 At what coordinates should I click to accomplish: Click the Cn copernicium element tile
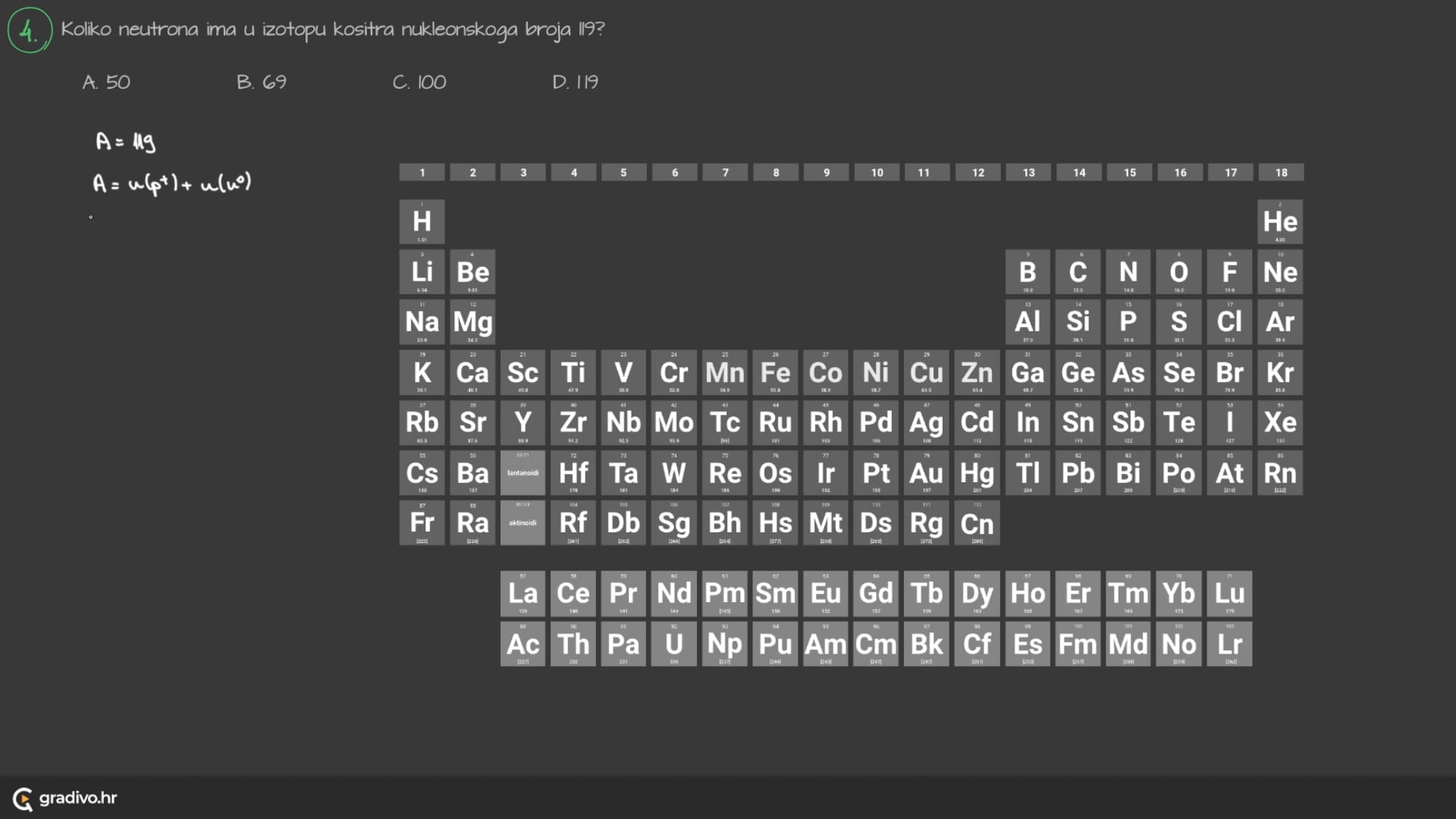[977, 522]
